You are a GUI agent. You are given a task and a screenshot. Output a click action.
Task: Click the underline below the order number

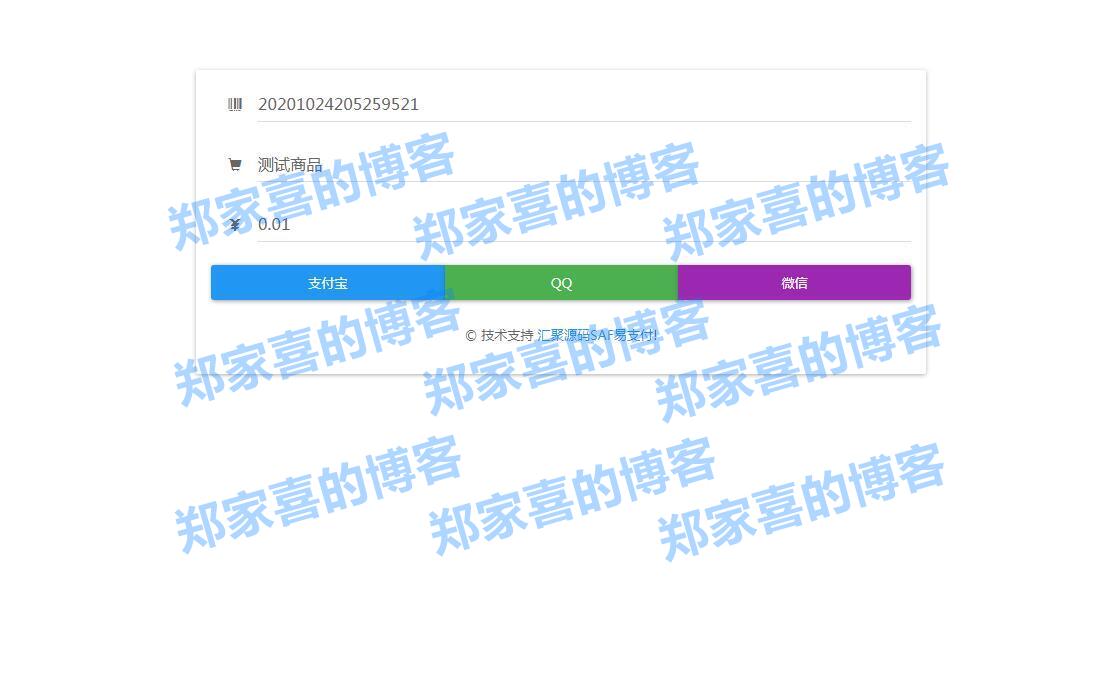point(584,122)
